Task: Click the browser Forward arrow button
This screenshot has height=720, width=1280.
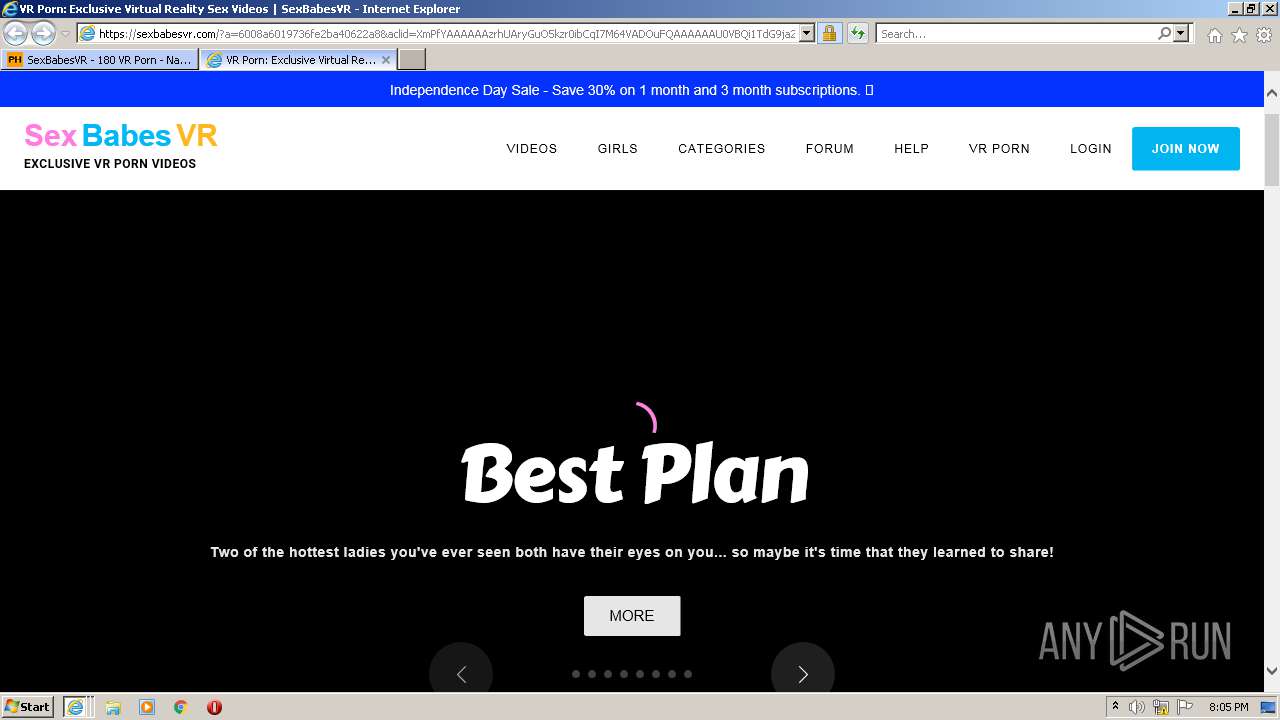Action: pyautogui.click(x=43, y=33)
